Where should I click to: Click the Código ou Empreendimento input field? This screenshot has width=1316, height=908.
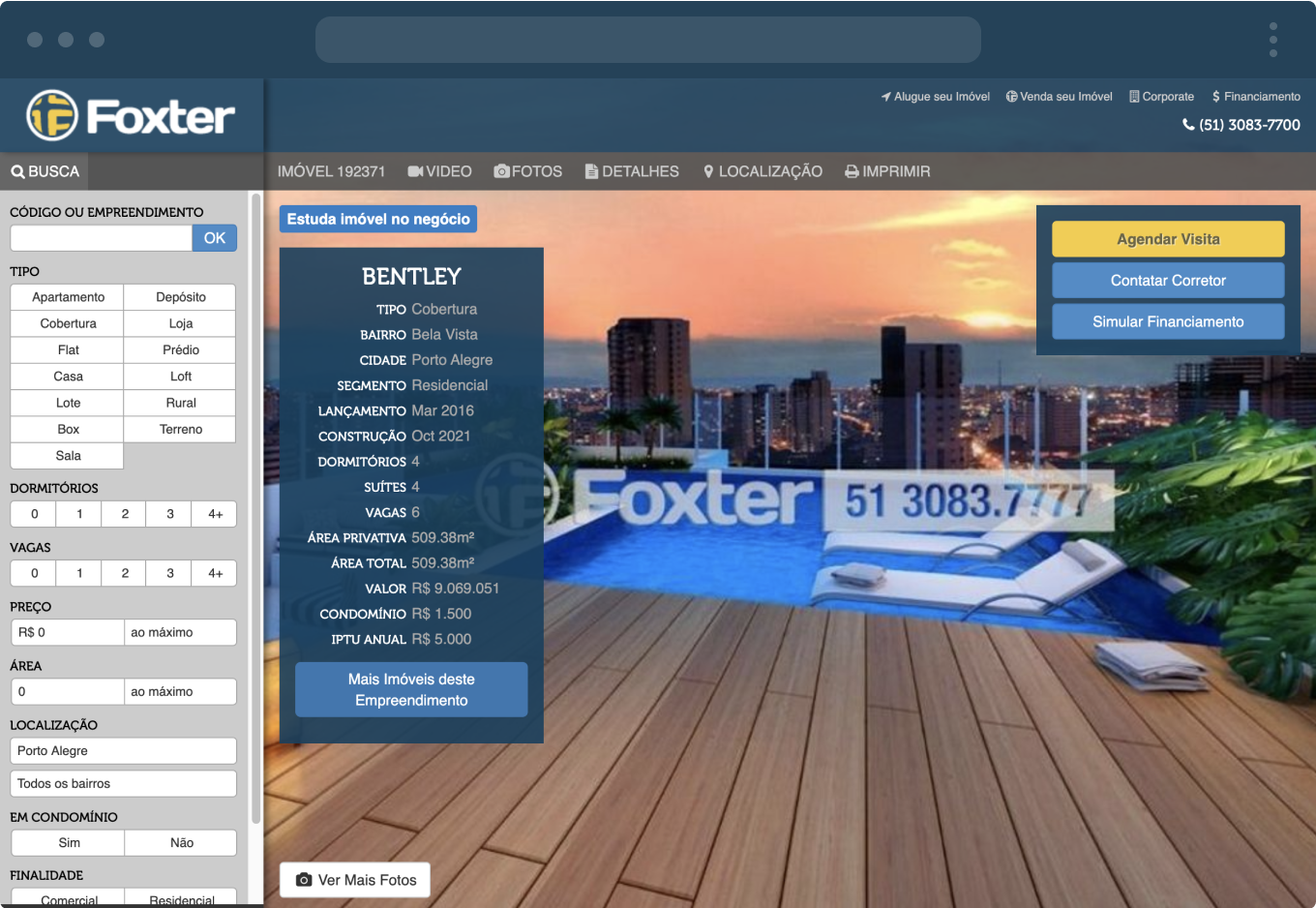coord(101,238)
